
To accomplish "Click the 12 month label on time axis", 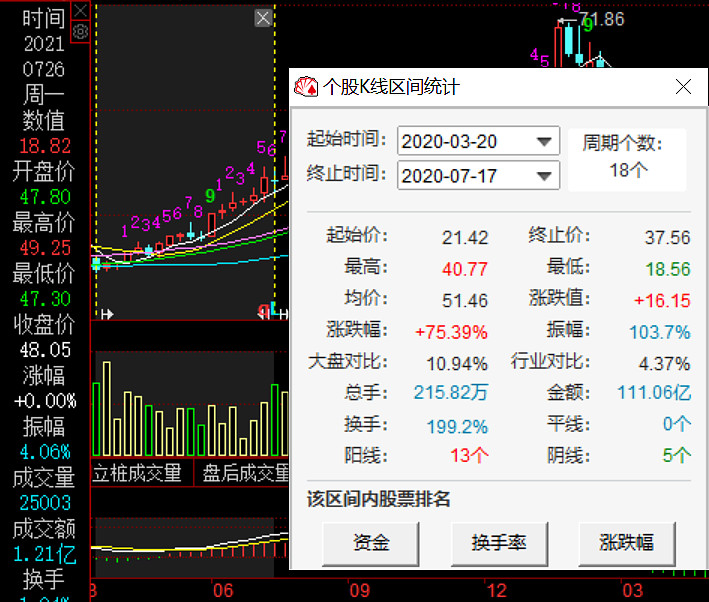I will click(x=496, y=591).
